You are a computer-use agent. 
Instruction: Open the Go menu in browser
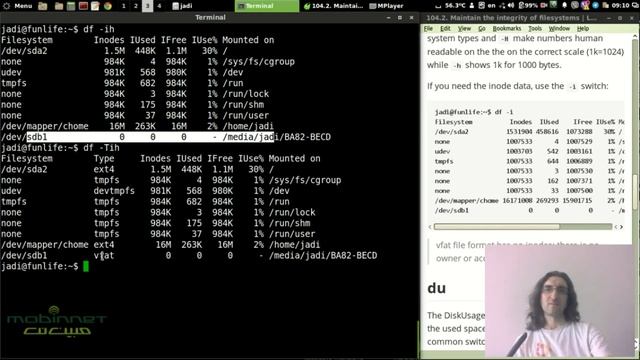coord(482,29)
